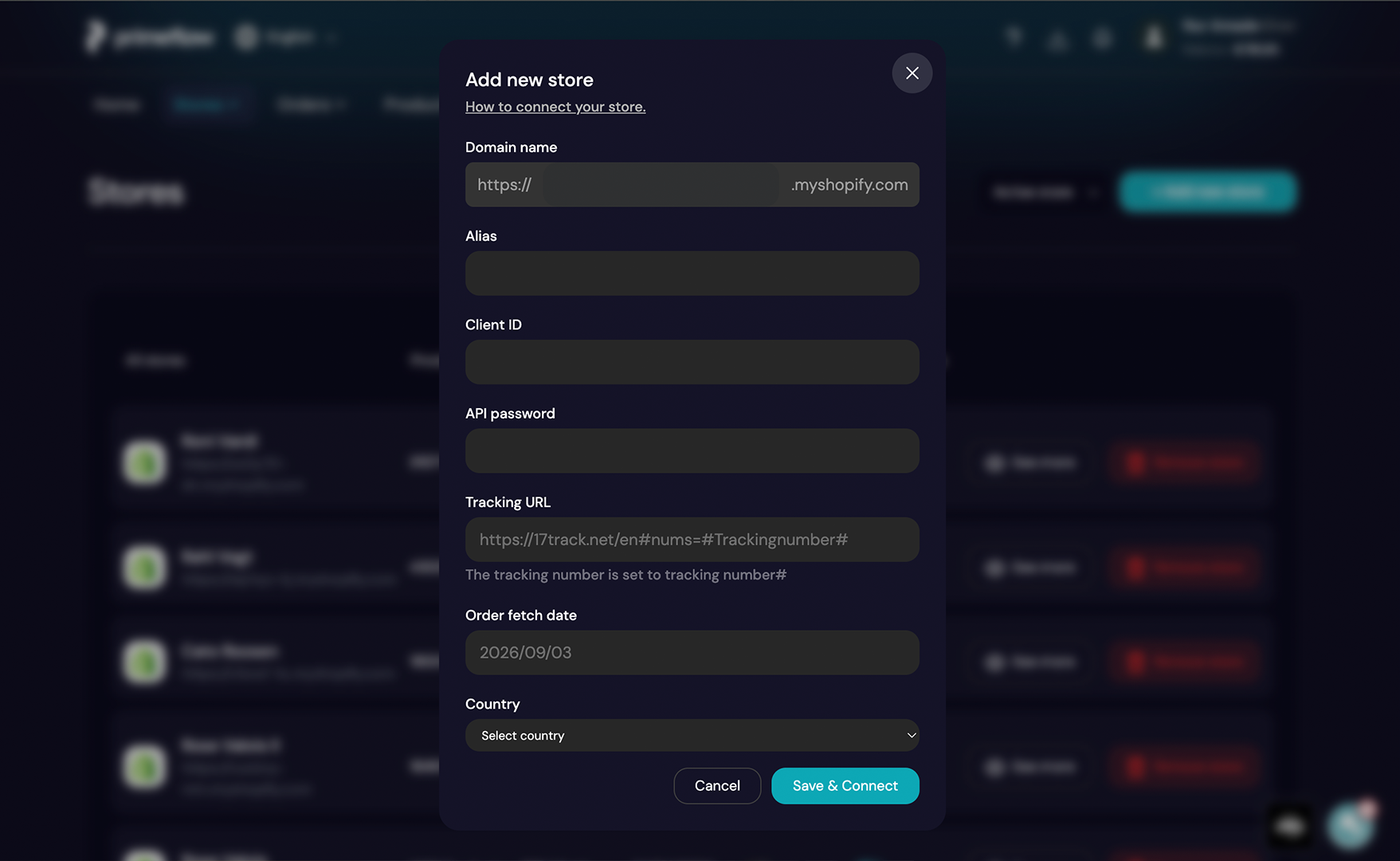Close the Add new store dialog
Screen dimensions: 1400x861
coord(912,73)
